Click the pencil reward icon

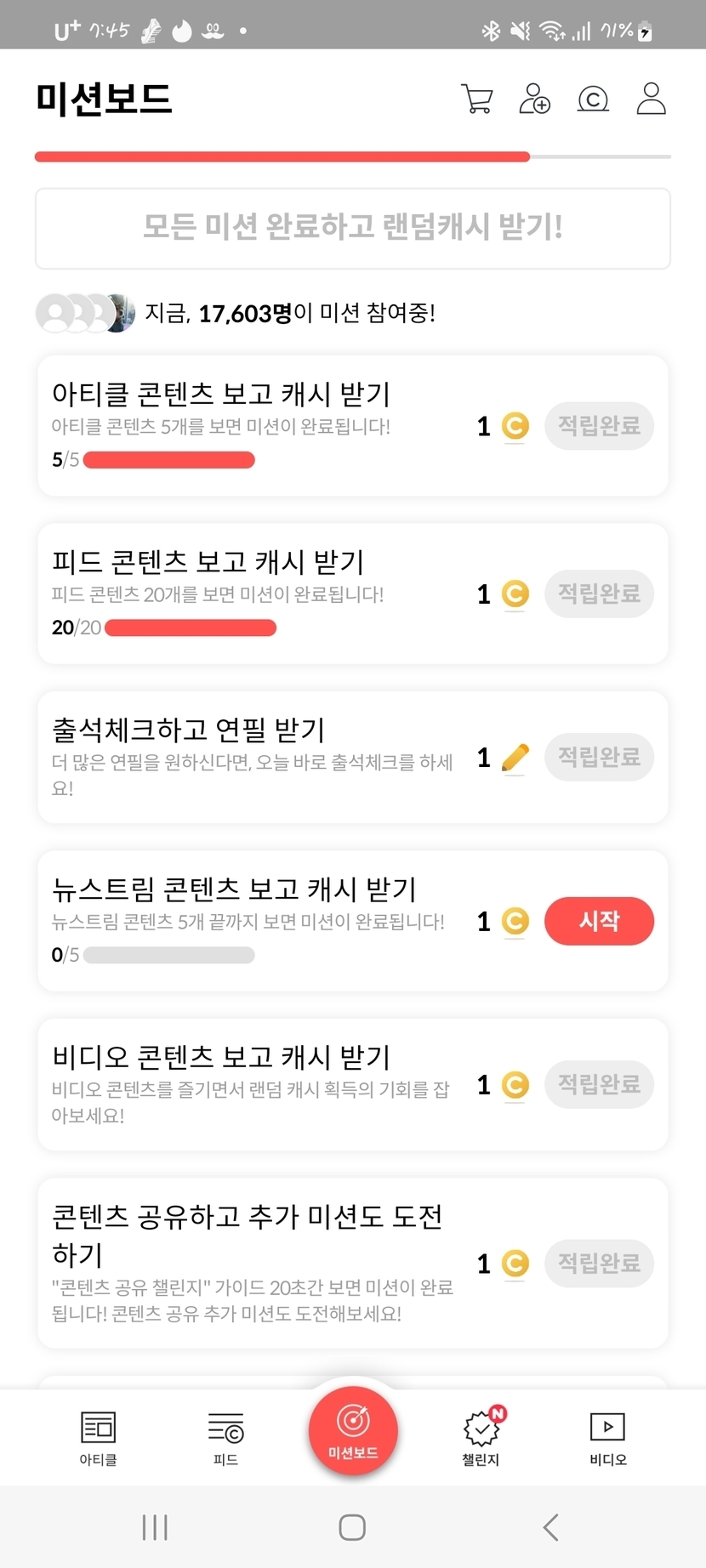click(x=515, y=757)
